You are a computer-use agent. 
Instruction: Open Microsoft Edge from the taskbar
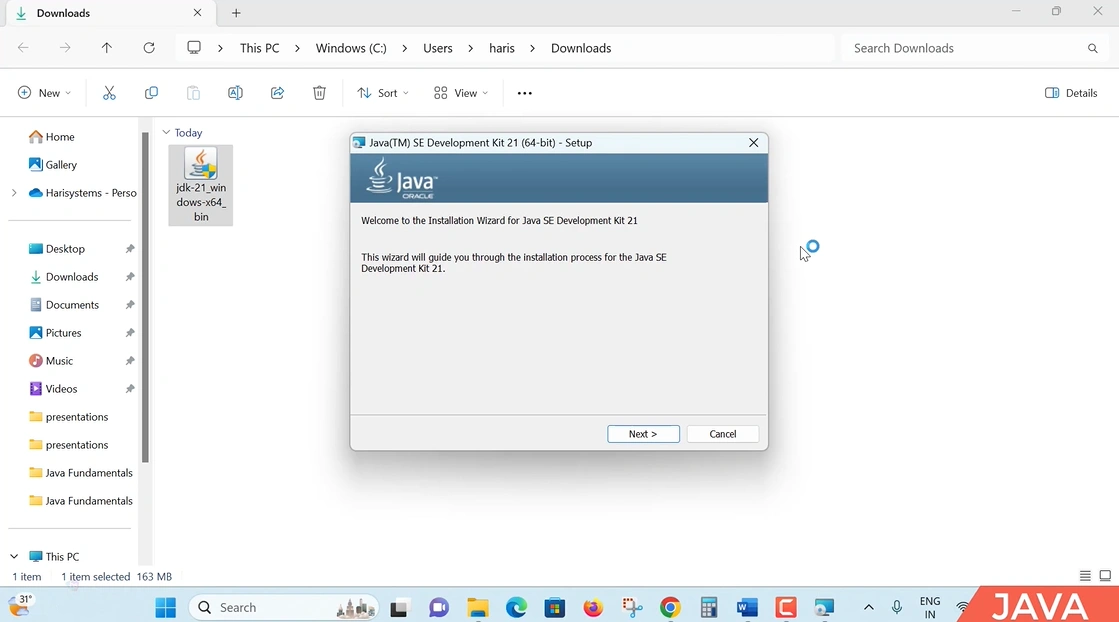(516, 608)
